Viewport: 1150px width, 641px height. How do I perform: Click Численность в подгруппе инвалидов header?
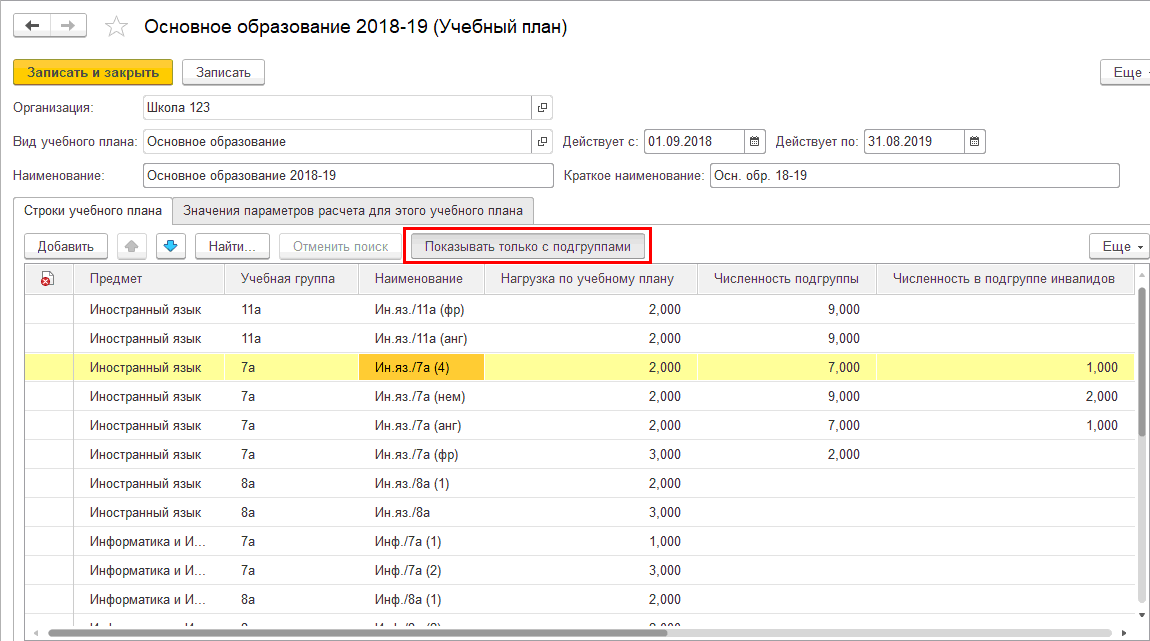1005,279
